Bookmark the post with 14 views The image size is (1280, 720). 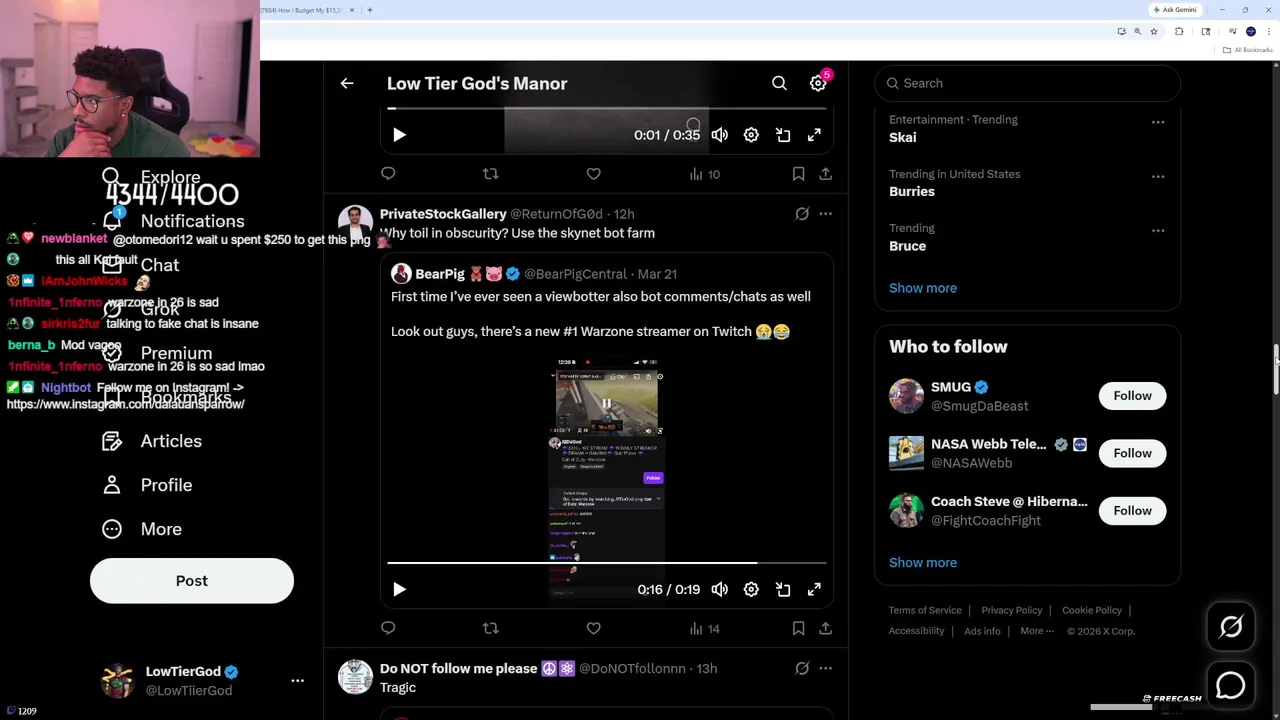(798, 628)
